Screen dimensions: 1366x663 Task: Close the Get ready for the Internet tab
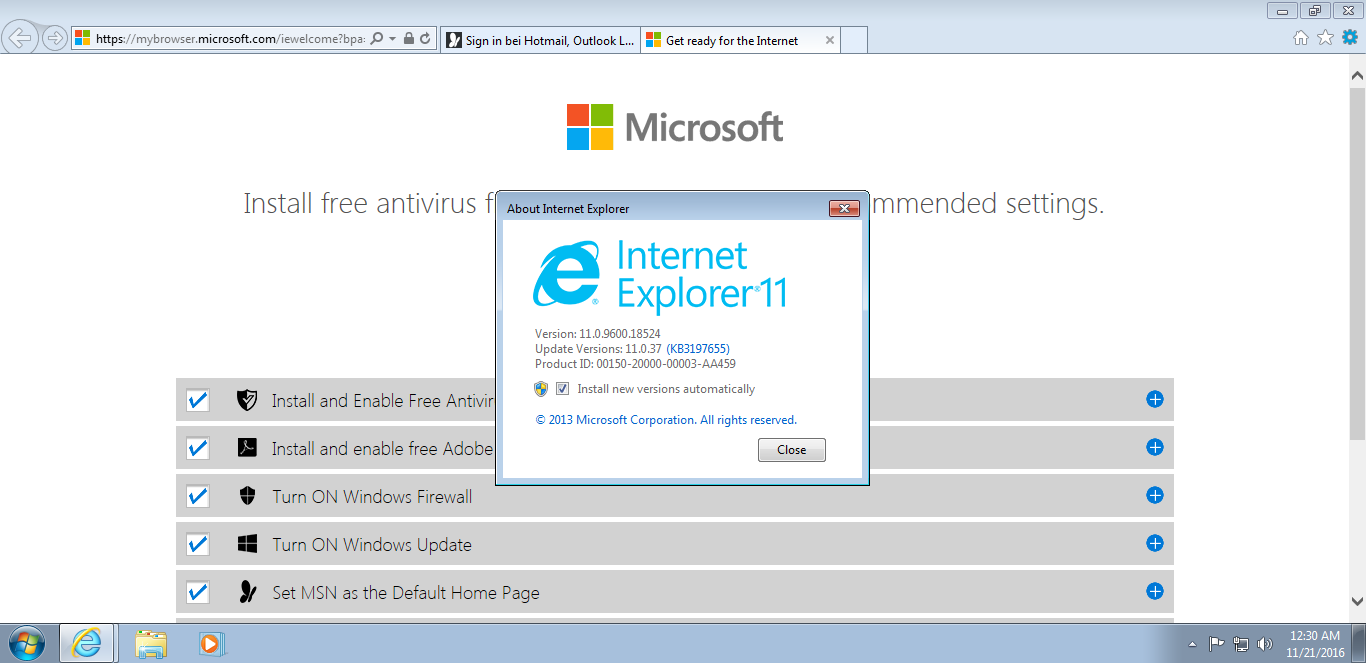[x=829, y=40]
